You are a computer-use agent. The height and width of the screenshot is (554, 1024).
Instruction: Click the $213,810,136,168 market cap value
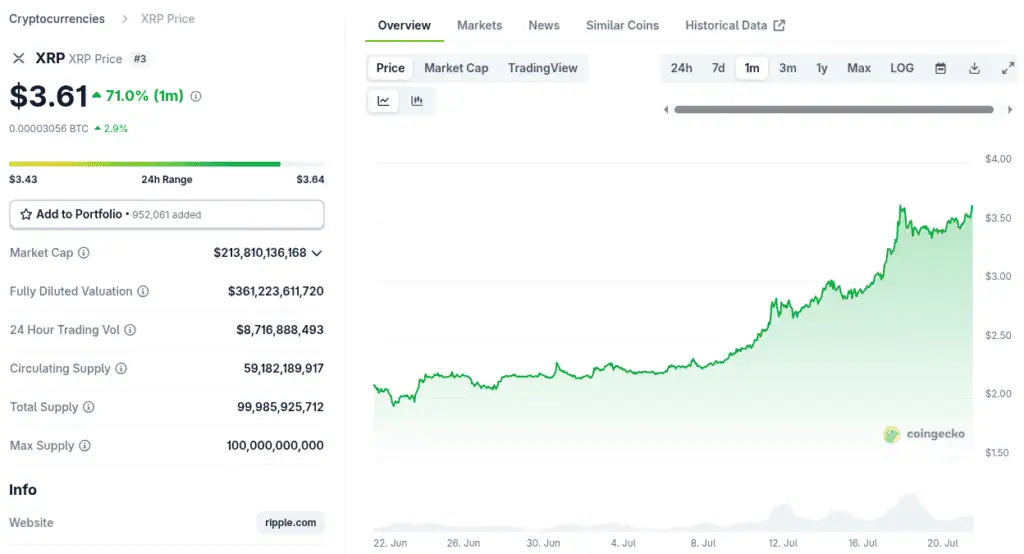pyautogui.click(x=260, y=253)
